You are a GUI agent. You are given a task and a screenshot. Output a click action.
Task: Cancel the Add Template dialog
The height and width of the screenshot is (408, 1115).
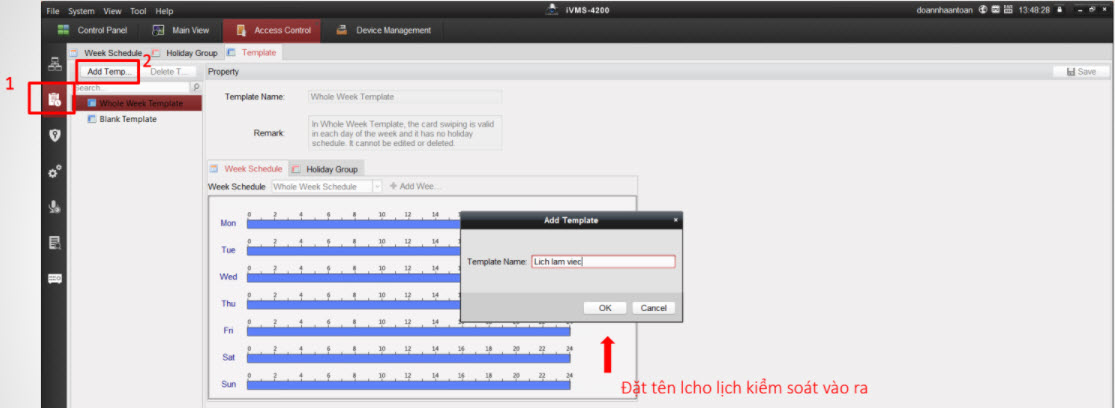653,308
